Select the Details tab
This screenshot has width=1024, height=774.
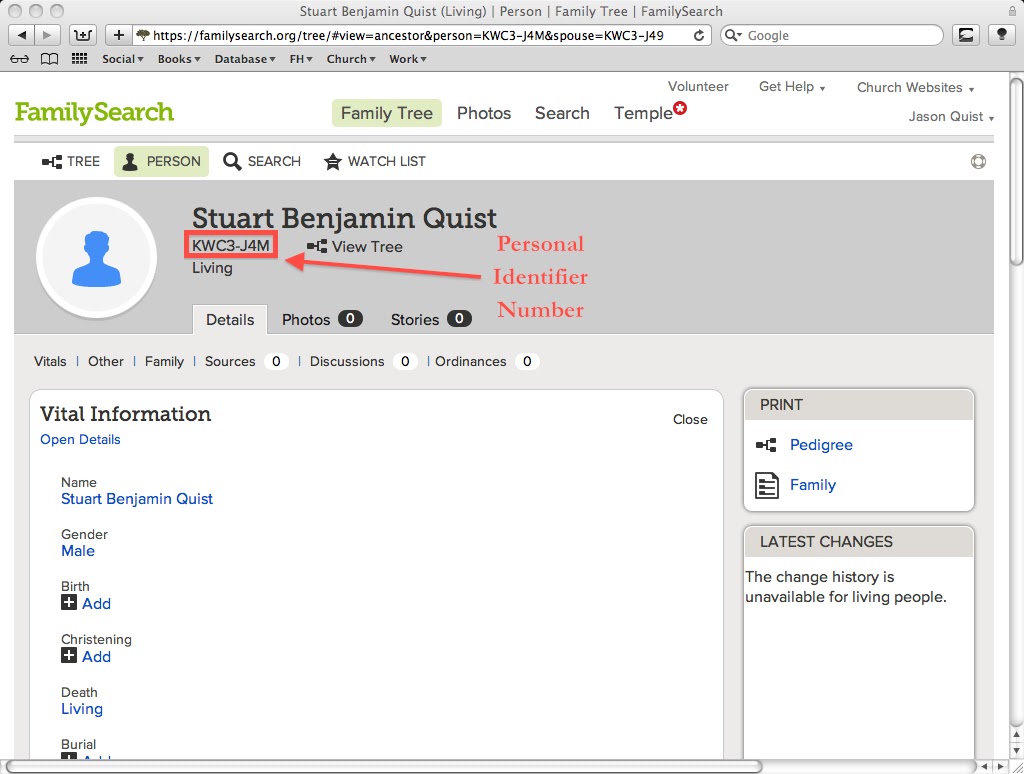pyautogui.click(x=230, y=319)
